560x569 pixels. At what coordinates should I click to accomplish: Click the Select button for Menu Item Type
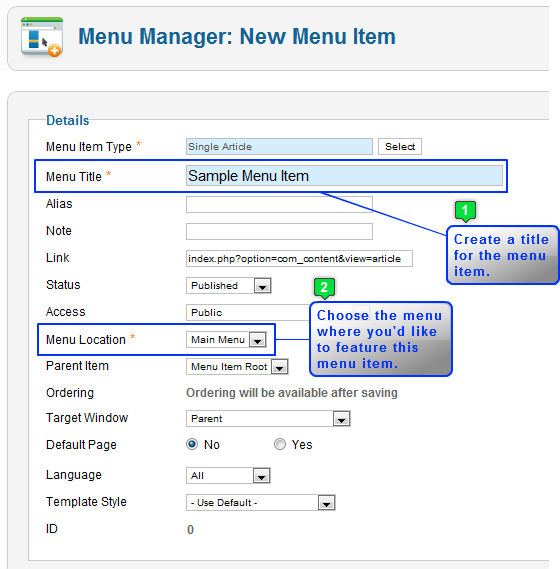pyautogui.click(x=400, y=147)
